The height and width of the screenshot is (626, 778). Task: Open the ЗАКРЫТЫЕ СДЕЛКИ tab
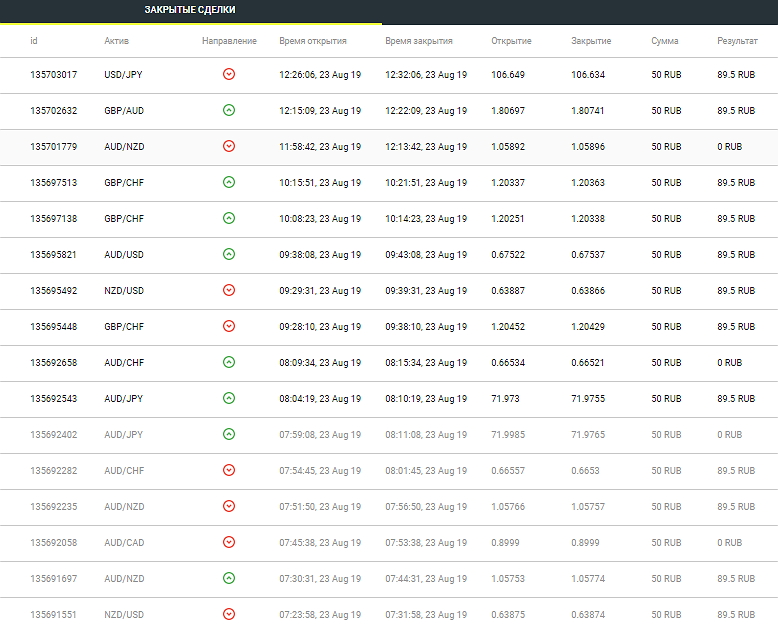click(x=190, y=10)
